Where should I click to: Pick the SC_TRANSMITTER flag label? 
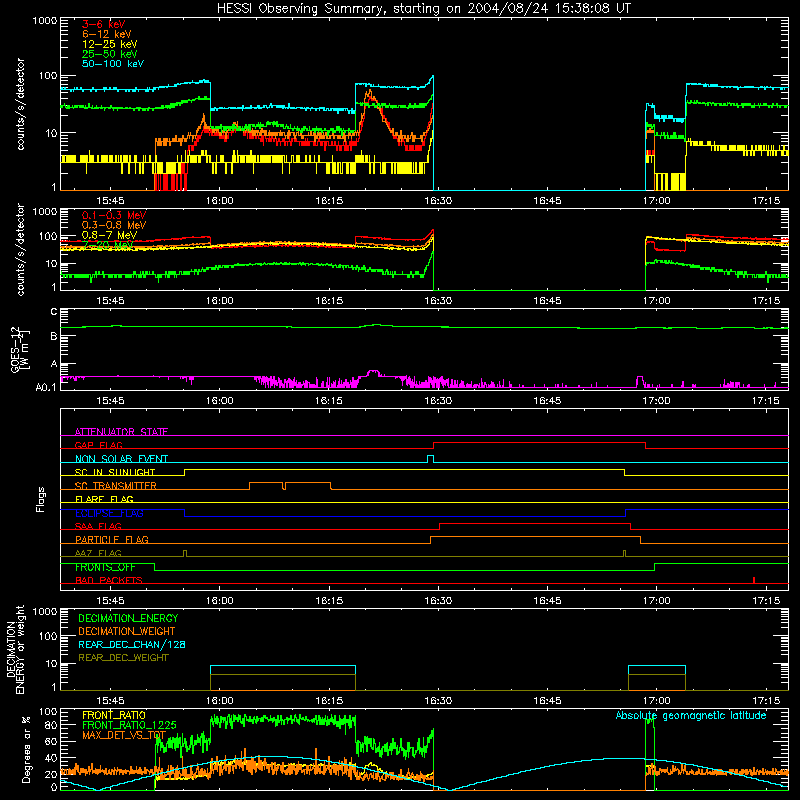(x=116, y=485)
